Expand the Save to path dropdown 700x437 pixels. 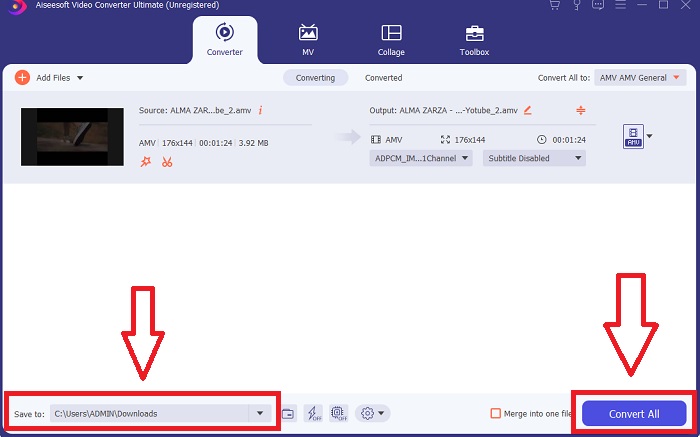coord(260,413)
